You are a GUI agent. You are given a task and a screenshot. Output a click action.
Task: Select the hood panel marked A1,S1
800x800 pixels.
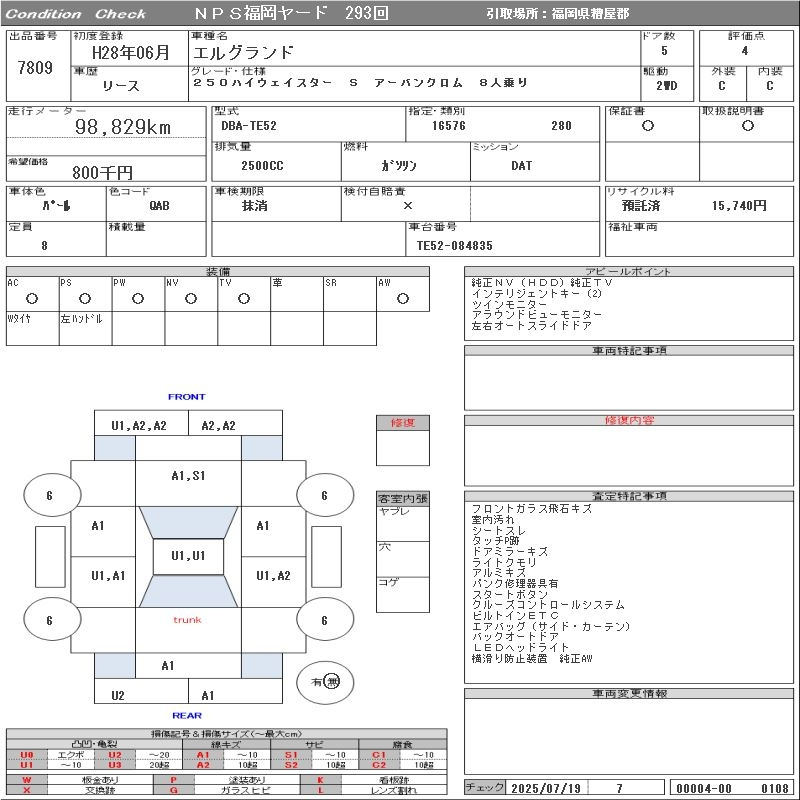click(x=188, y=476)
